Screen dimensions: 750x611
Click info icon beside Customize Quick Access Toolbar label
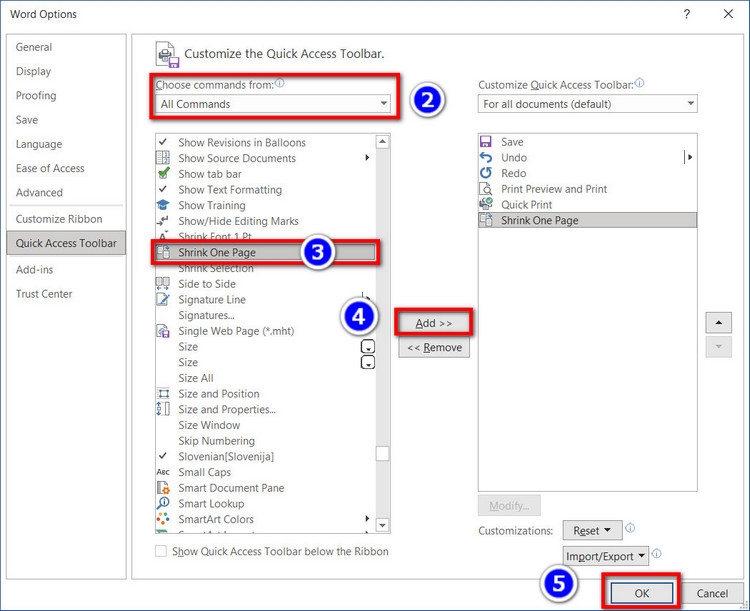pos(640,83)
